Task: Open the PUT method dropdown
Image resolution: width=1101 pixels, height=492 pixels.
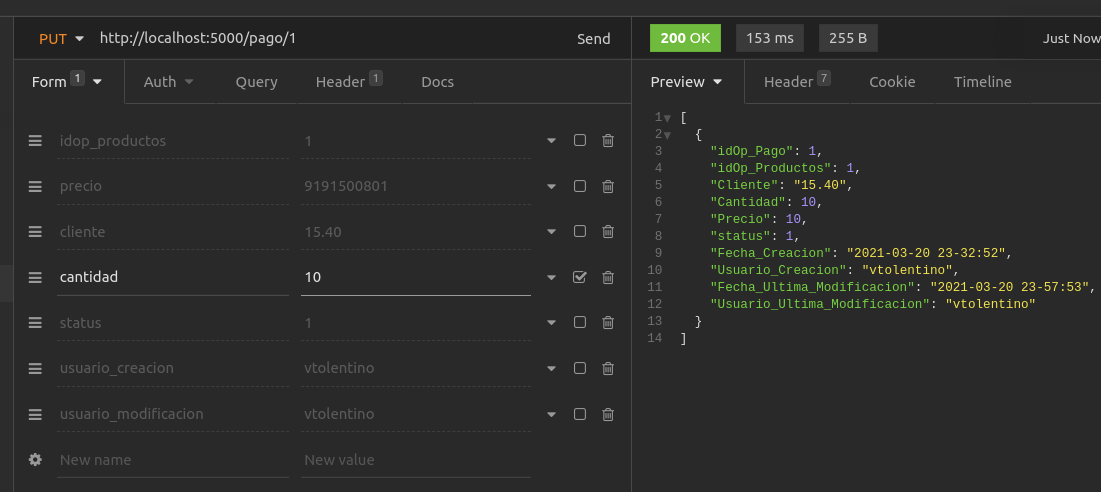Action: point(62,39)
